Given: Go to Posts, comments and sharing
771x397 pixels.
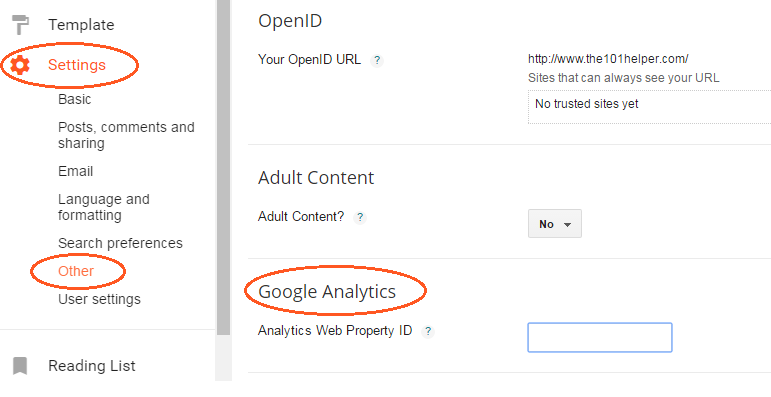Looking at the screenshot, I should (126, 135).
